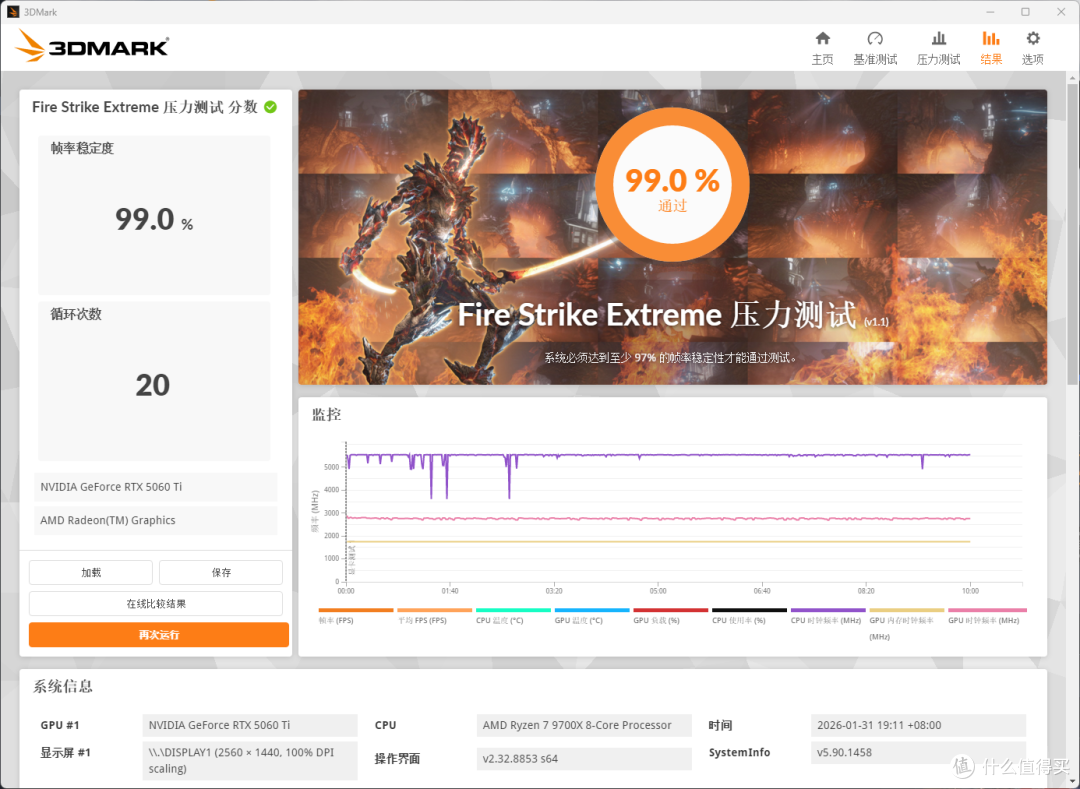Toggle CPU 温度 legend series
The width and height of the screenshot is (1080, 789).
click(513, 616)
